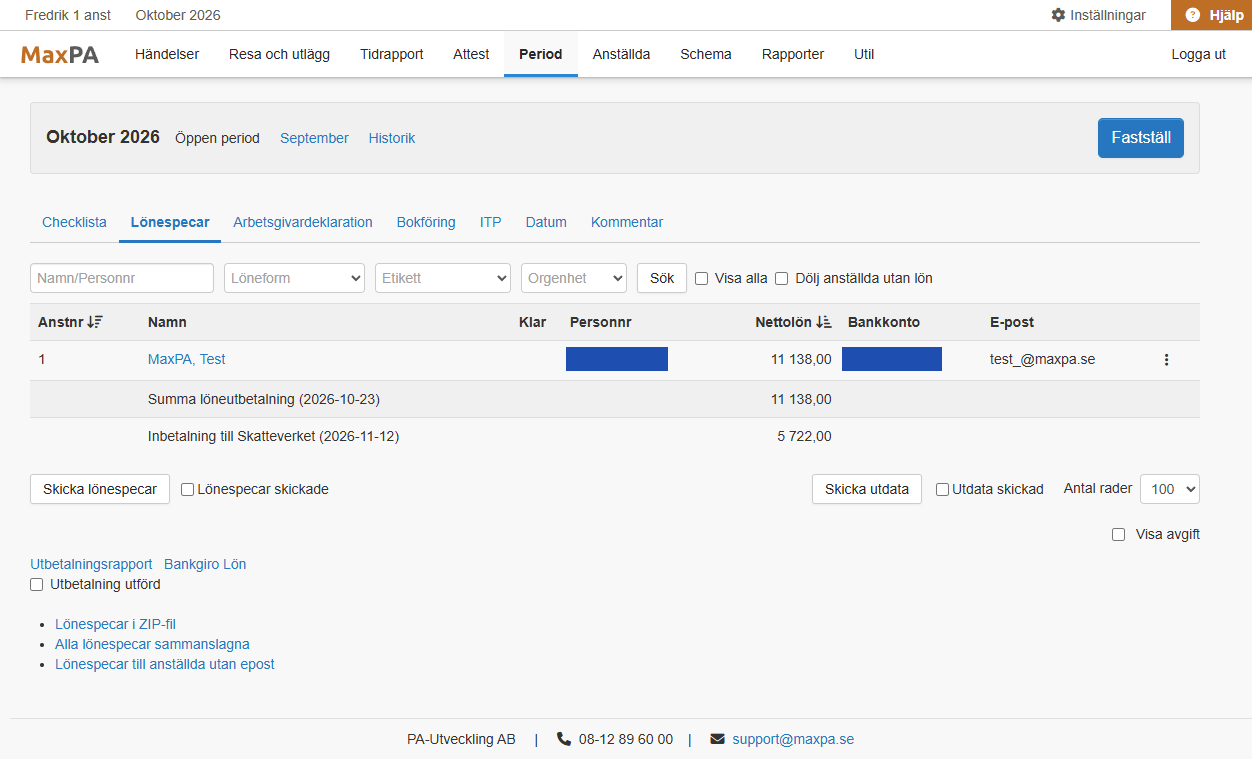Viewport: 1252px width, 759px height.
Task: Check the Utbetalning utförd checkbox
Action: (37, 585)
